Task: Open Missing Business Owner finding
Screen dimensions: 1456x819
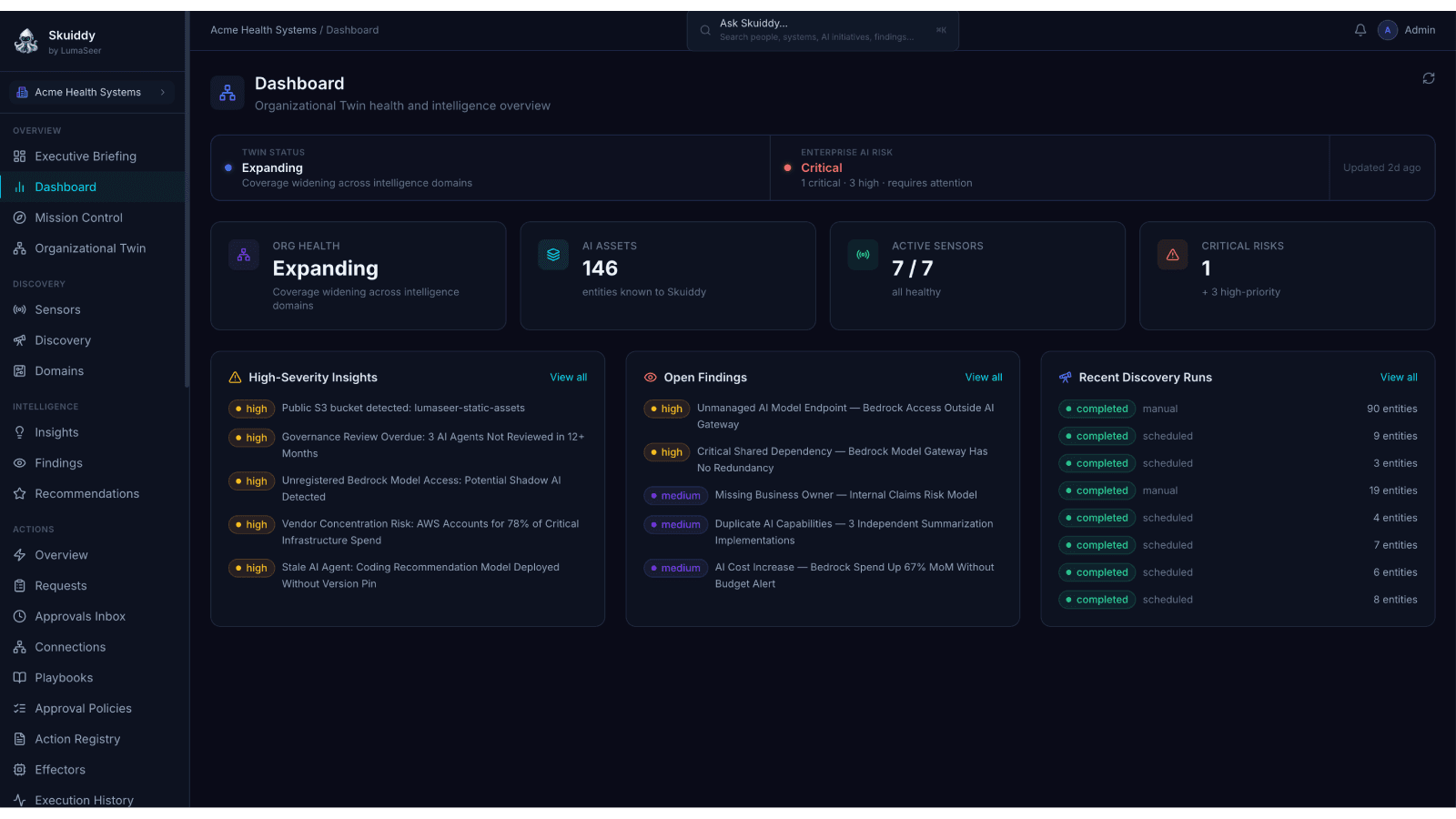Action: click(x=823, y=495)
